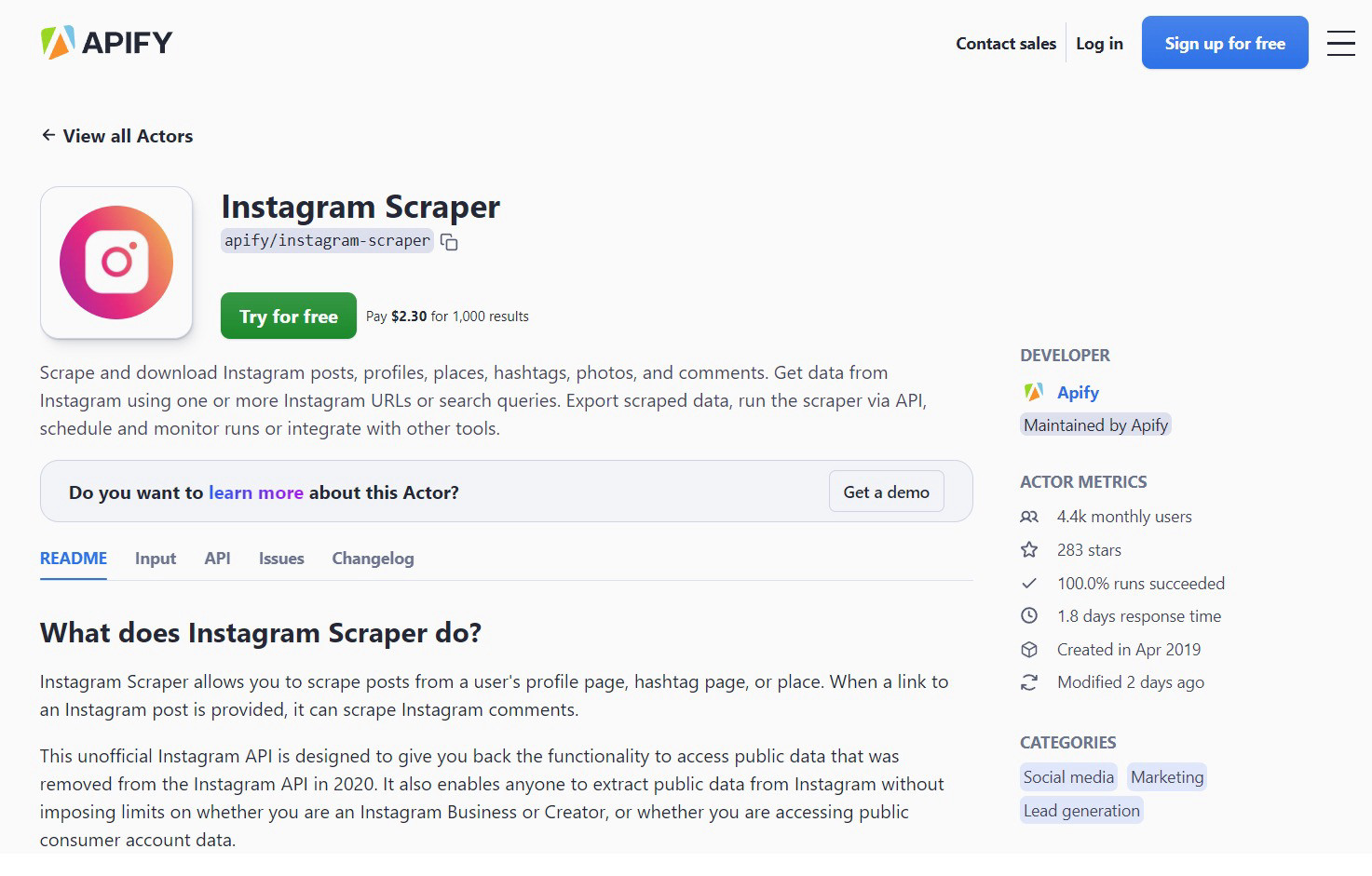Click the checkmark icon for runs succeeded
The height and width of the screenshot is (876, 1372).
click(x=1029, y=583)
